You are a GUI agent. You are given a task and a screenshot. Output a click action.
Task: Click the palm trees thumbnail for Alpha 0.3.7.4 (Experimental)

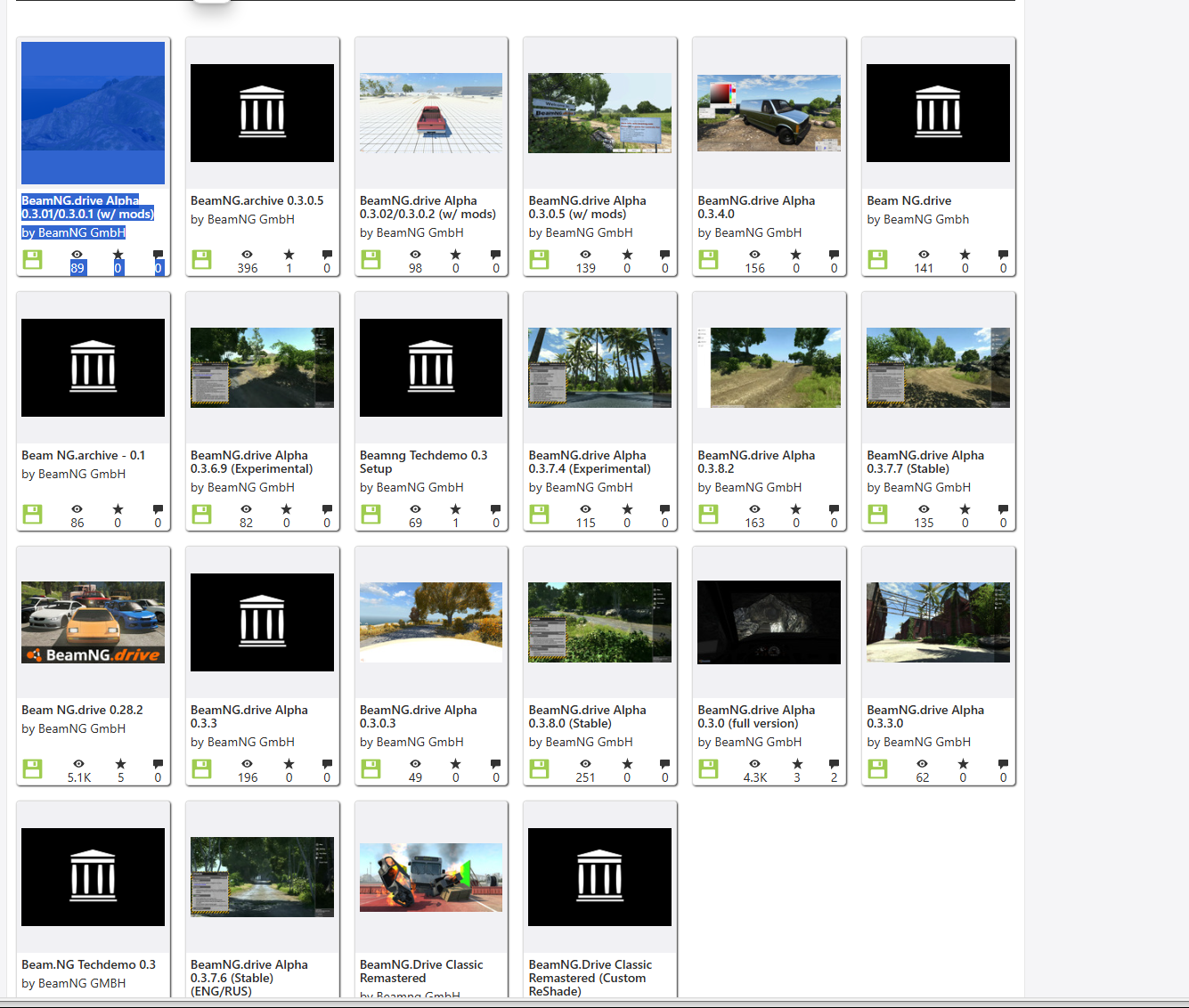point(600,368)
